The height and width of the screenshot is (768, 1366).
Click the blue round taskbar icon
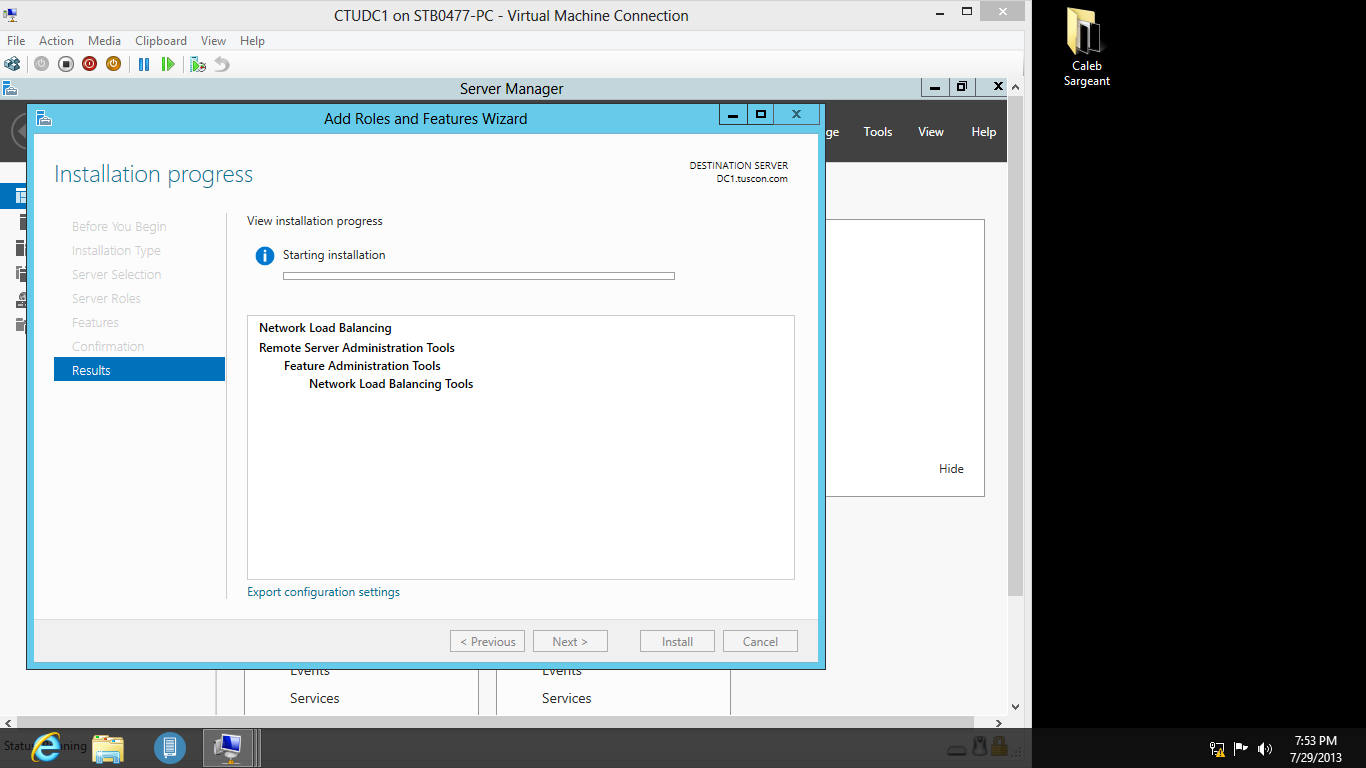coord(170,748)
